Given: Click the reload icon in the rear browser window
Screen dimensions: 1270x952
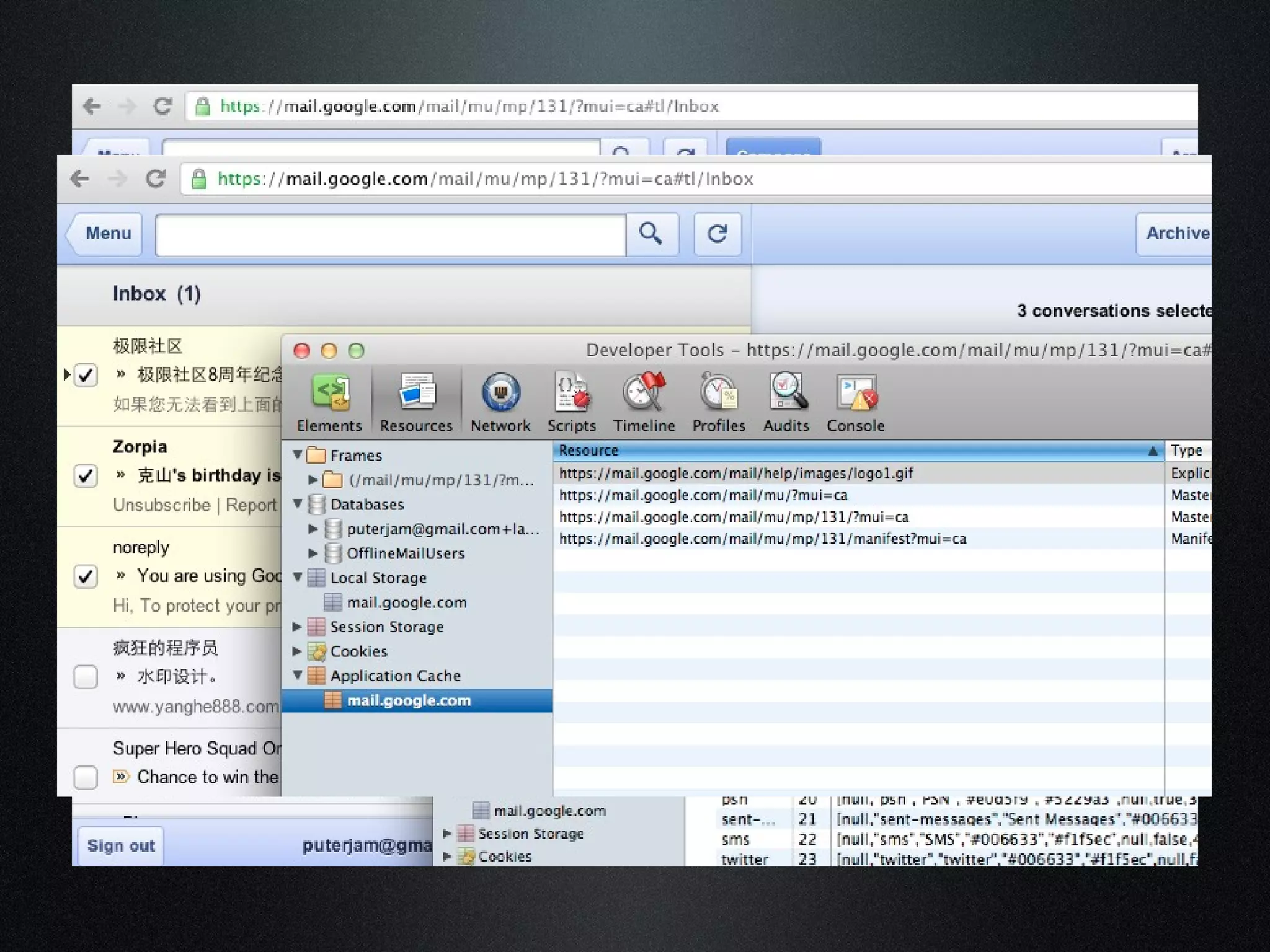Looking at the screenshot, I should [162, 107].
